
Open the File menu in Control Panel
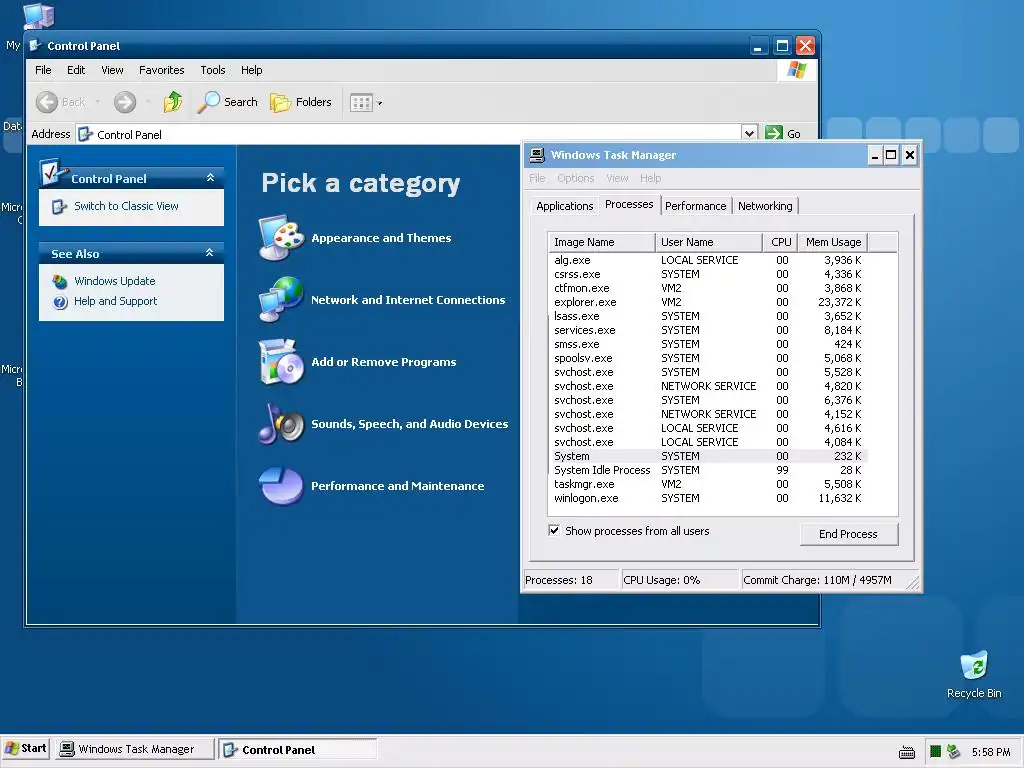43,70
